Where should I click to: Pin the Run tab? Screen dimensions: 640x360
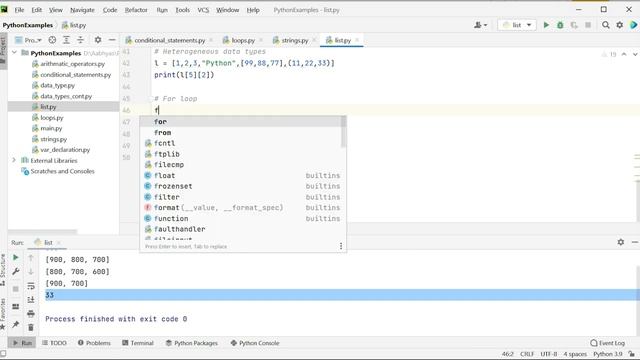(x=16, y=324)
